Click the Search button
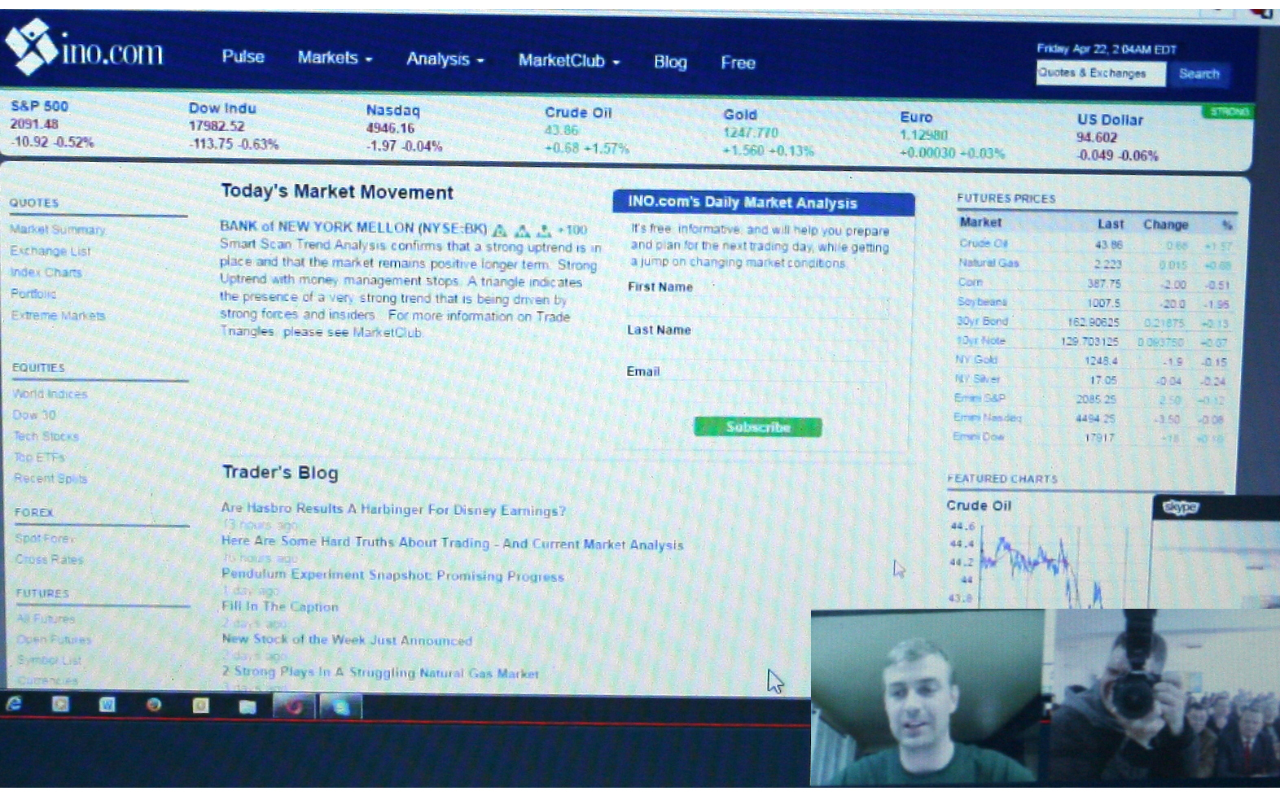The width and height of the screenshot is (1280, 800). point(1199,74)
